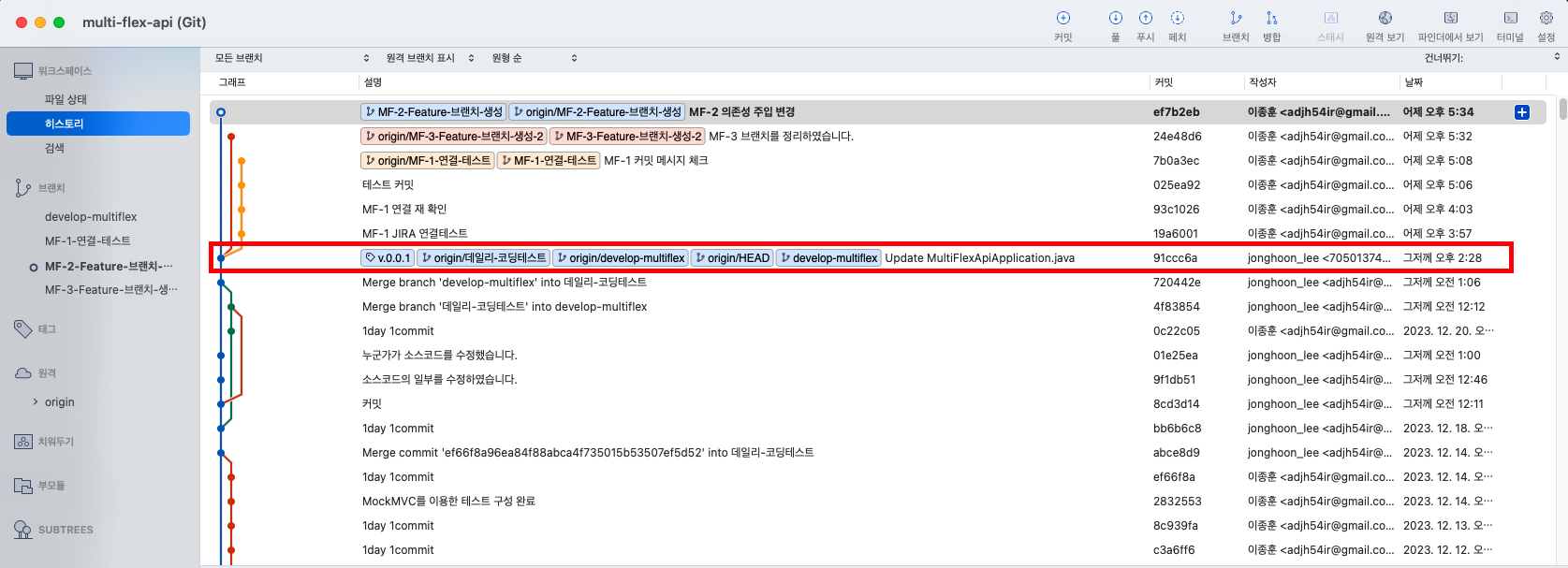The height and width of the screenshot is (568, 1568).
Task: Click the Show in Finder (파인더에서 보기) icon
Action: [x=1450, y=18]
